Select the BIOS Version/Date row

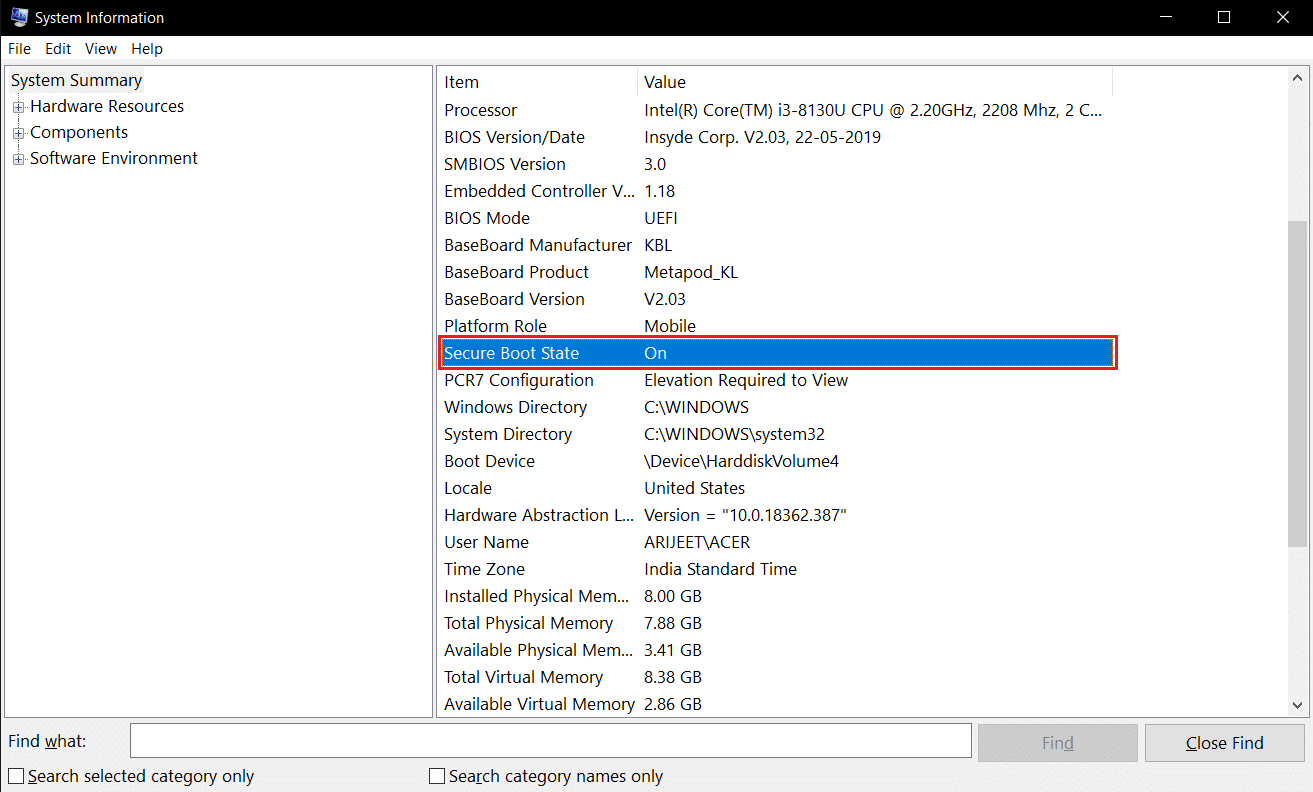pyautogui.click(x=776, y=137)
